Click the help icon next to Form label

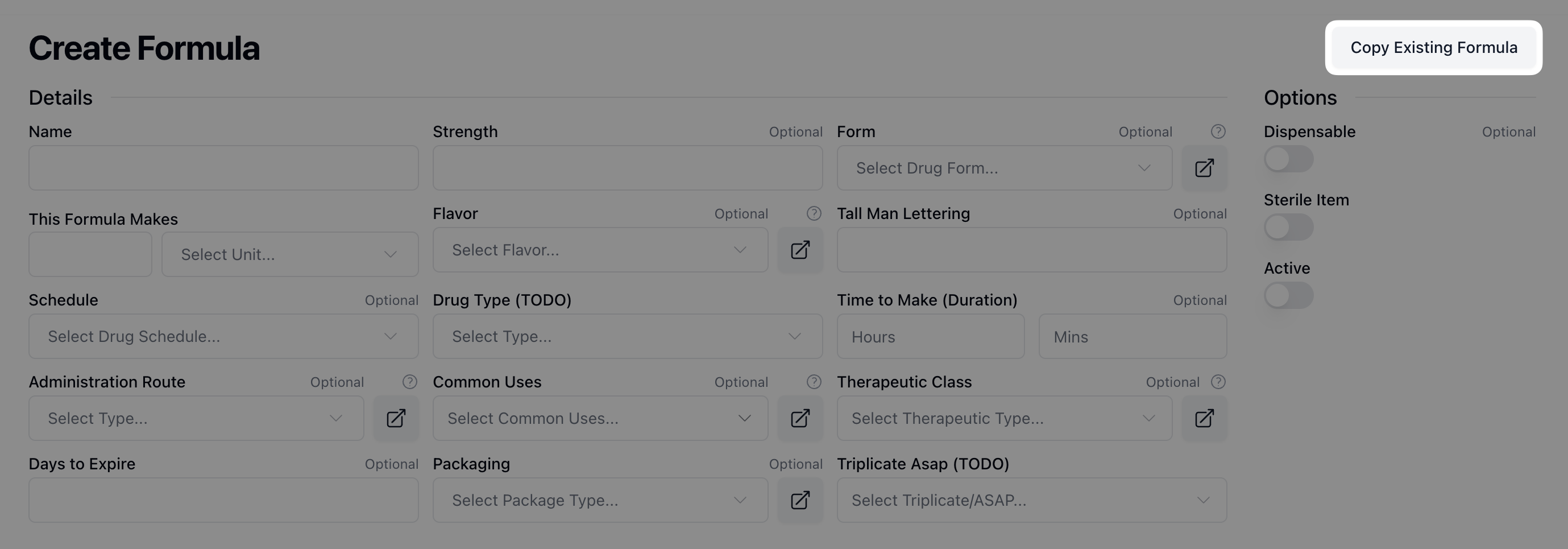(x=1218, y=131)
